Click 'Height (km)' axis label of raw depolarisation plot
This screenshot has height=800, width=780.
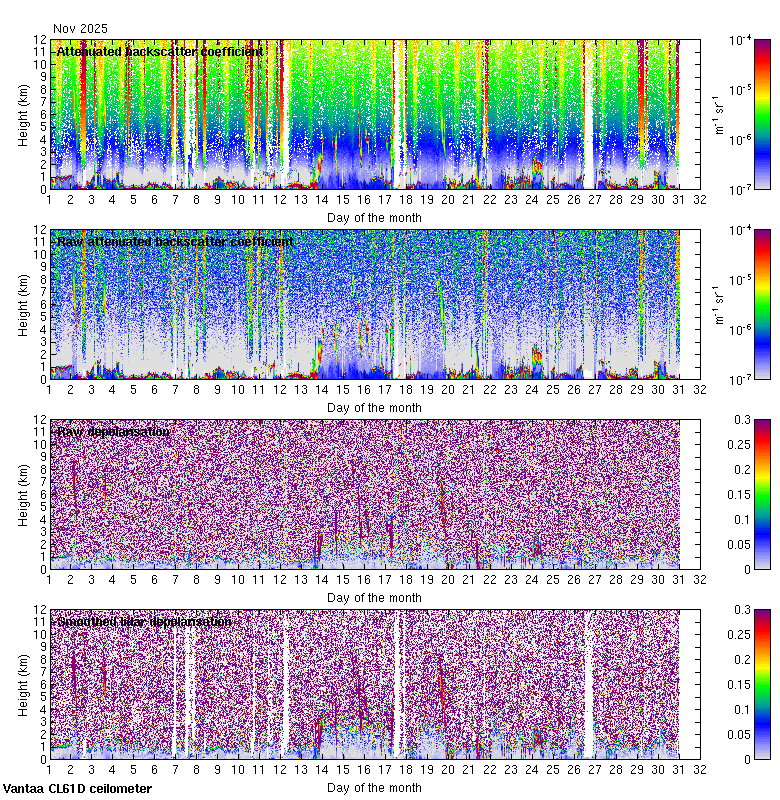(x=23, y=494)
